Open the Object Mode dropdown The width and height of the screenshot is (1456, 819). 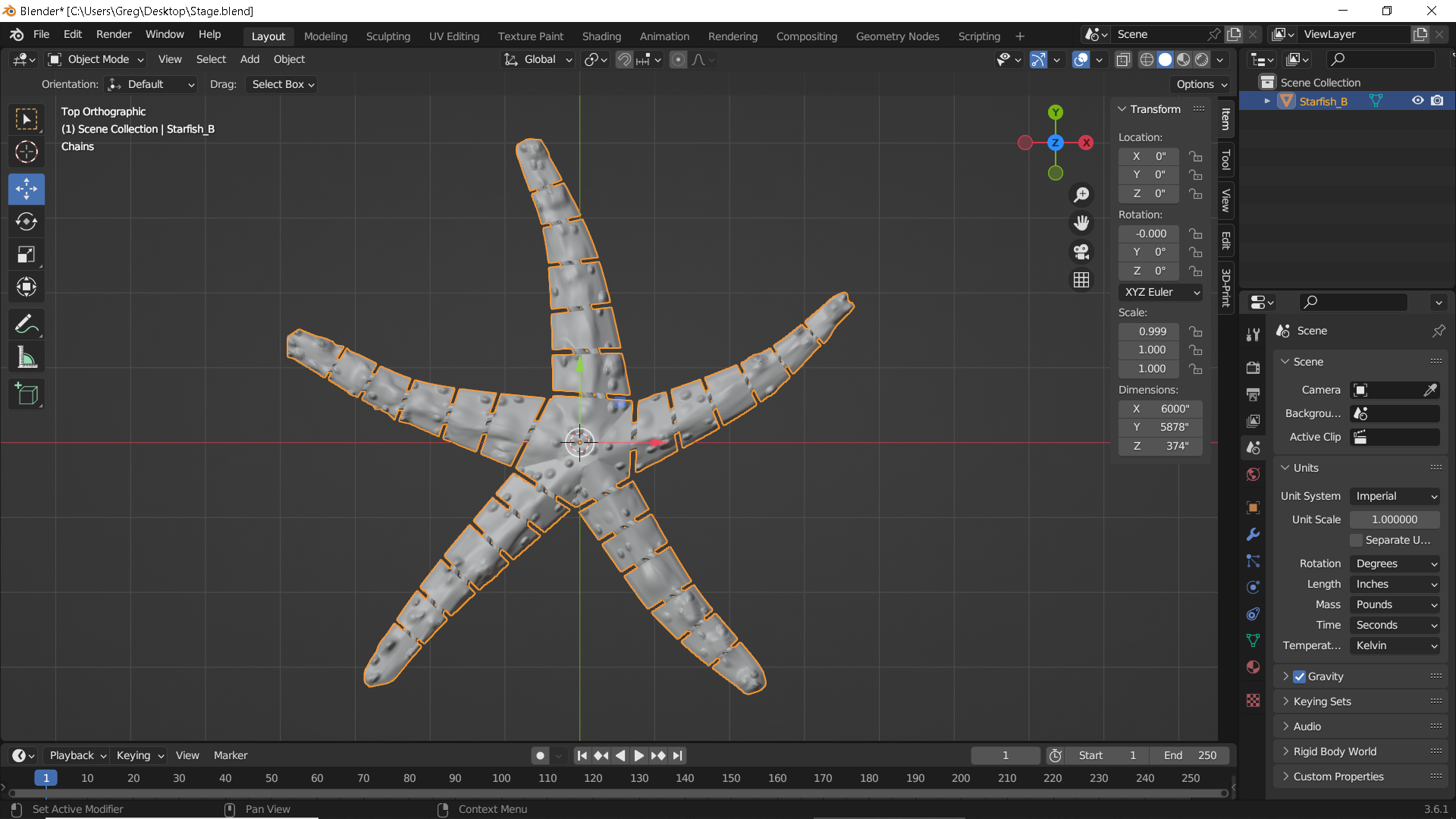pyautogui.click(x=96, y=59)
